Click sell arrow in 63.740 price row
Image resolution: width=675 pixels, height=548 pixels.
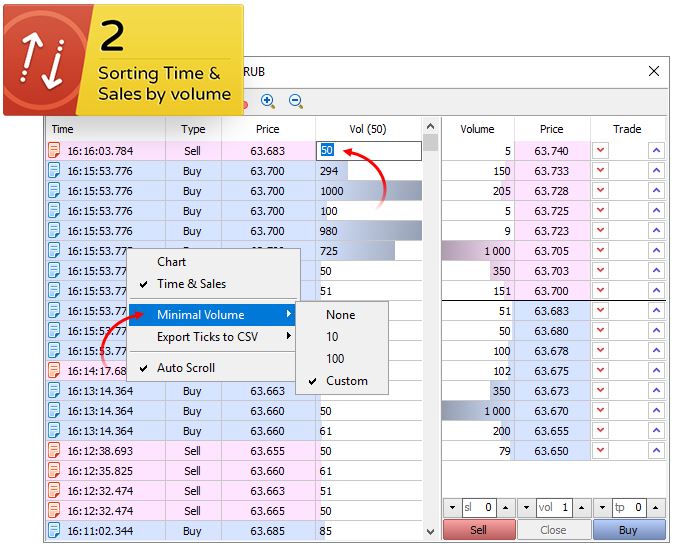(x=601, y=151)
